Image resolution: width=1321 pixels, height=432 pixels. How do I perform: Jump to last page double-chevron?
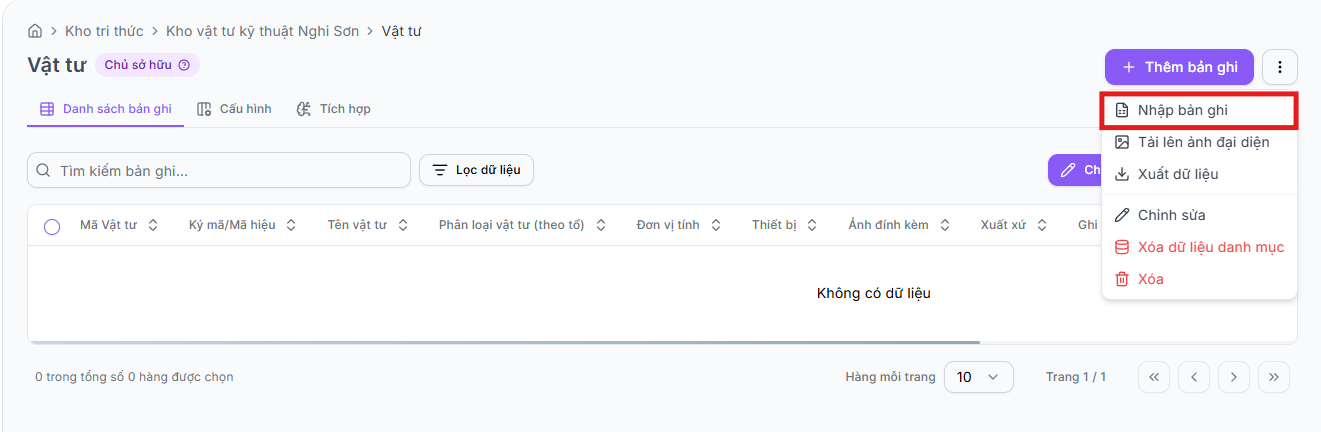click(x=1274, y=377)
